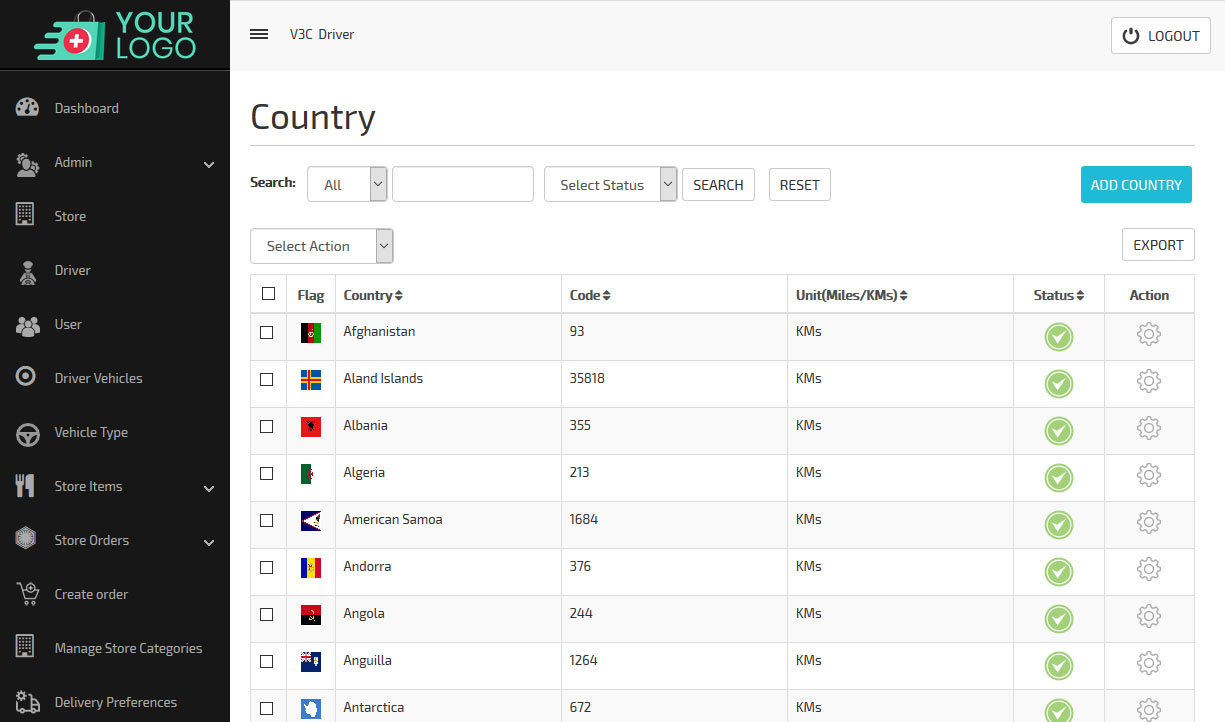The width and height of the screenshot is (1225, 722).
Task: Click the LOGOUT button
Action: (1161, 36)
